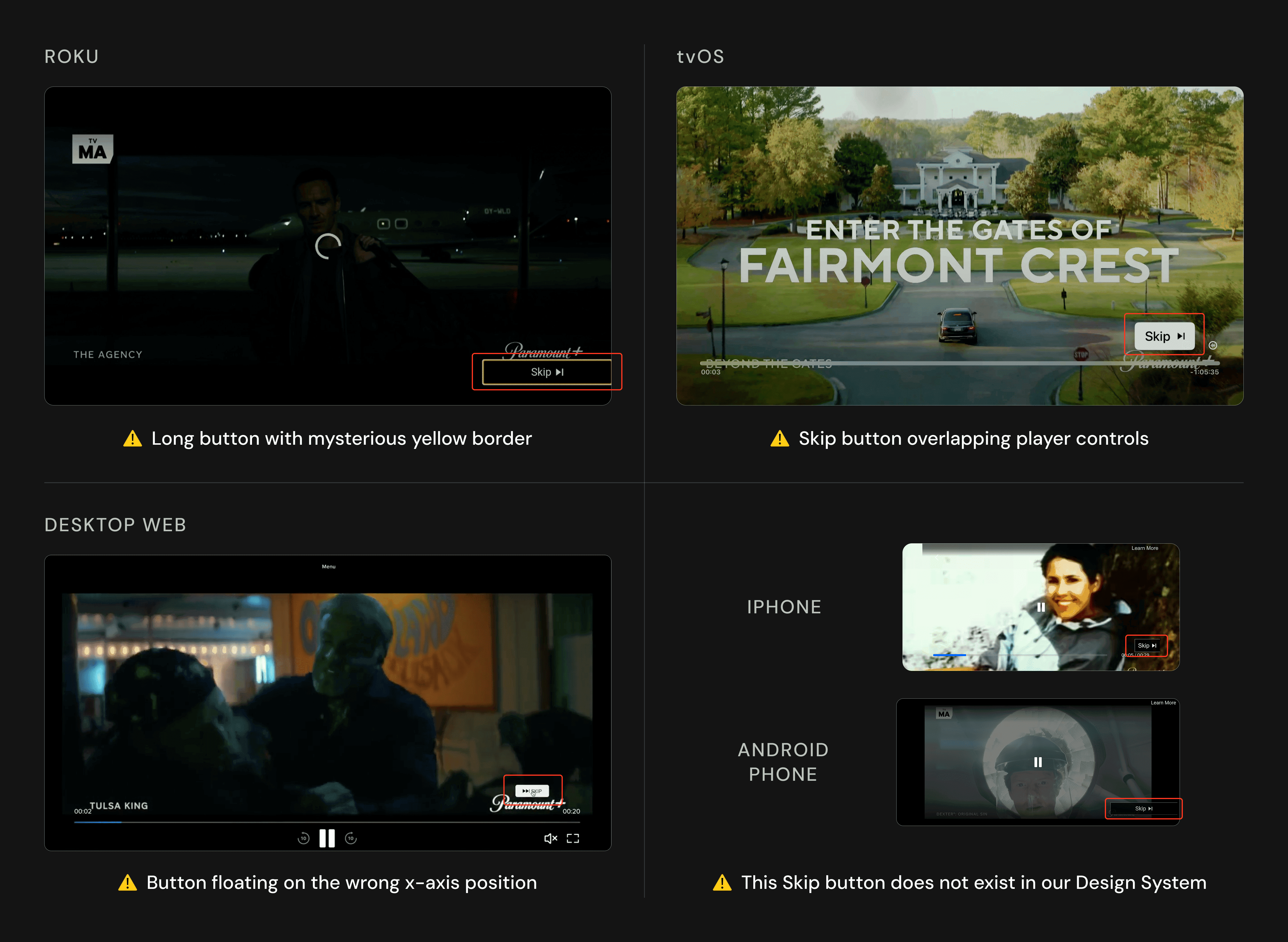Pause the iPhone video playback
Viewport: 1288px width, 942px height.
click(x=1041, y=607)
